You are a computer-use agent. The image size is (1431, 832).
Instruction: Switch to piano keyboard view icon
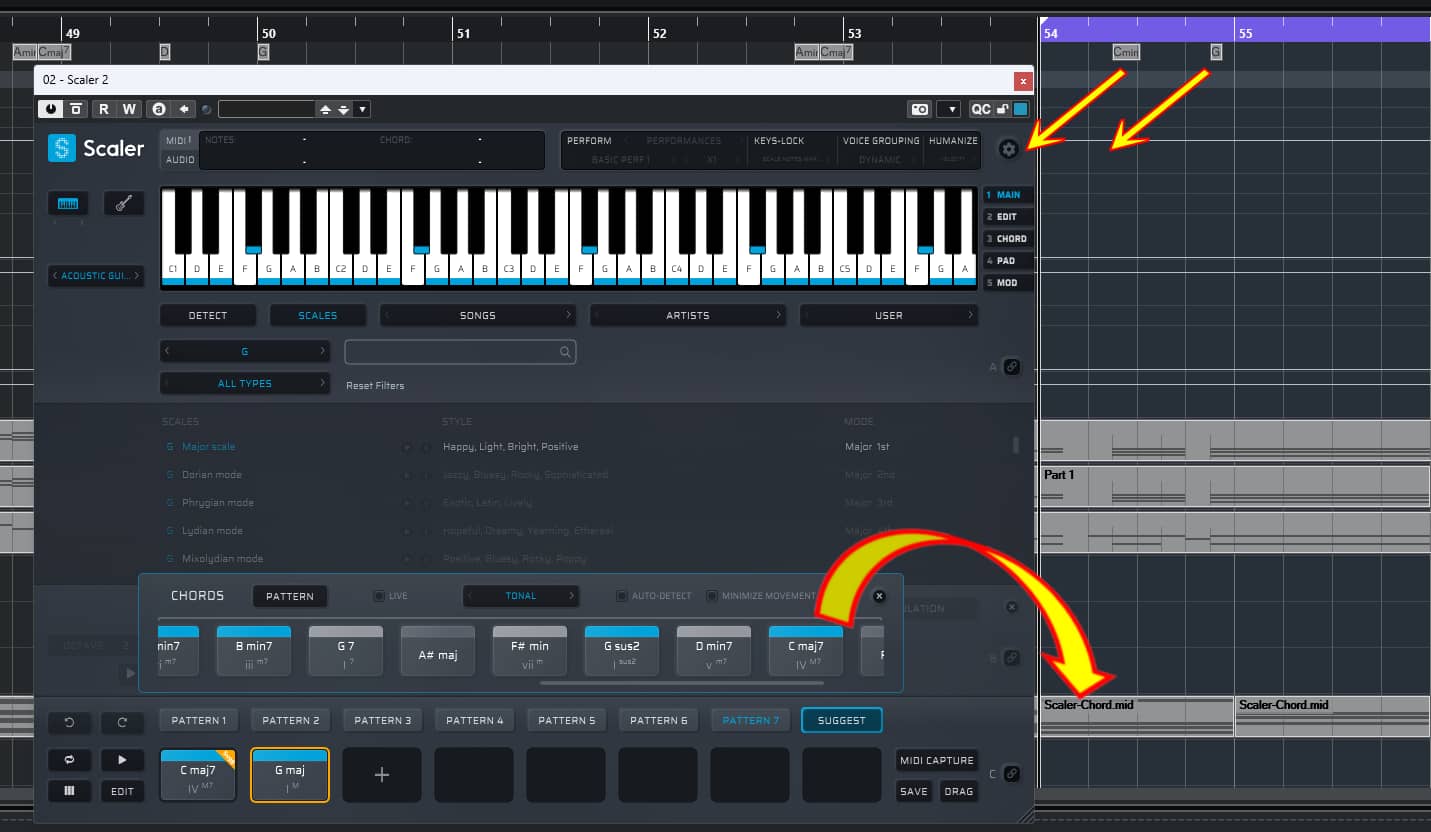click(x=68, y=203)
